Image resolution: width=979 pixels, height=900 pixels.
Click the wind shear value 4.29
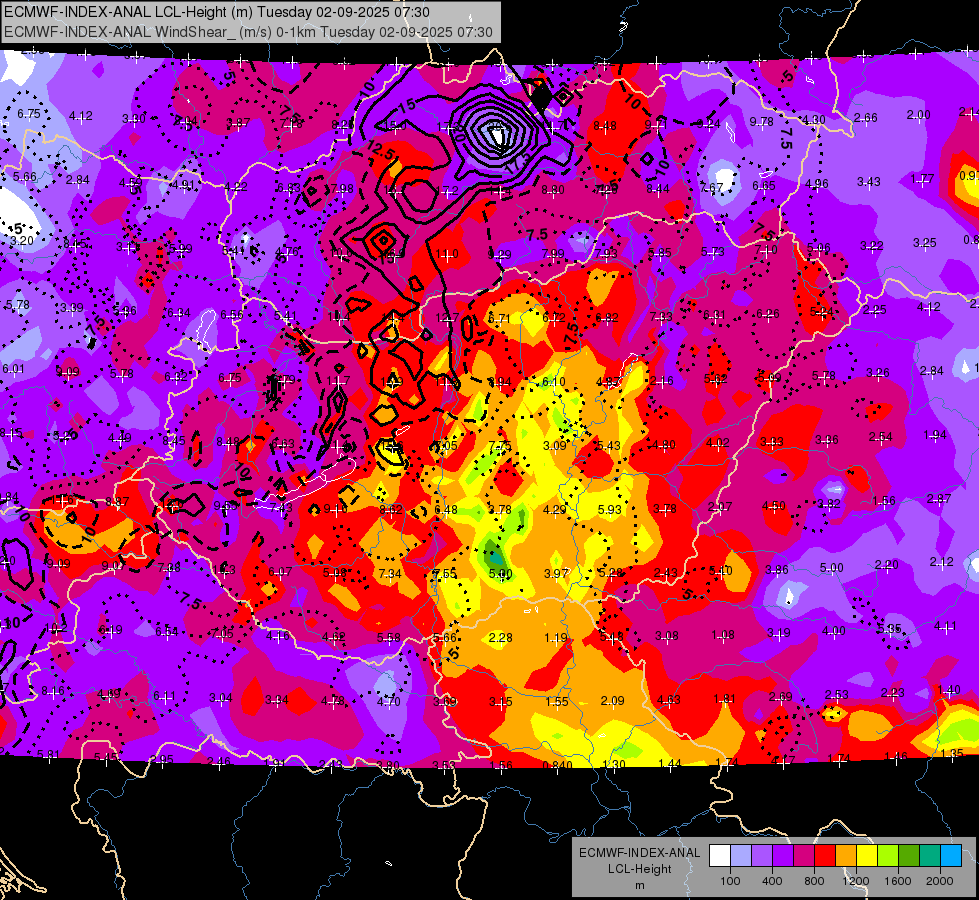click(555, 510)
